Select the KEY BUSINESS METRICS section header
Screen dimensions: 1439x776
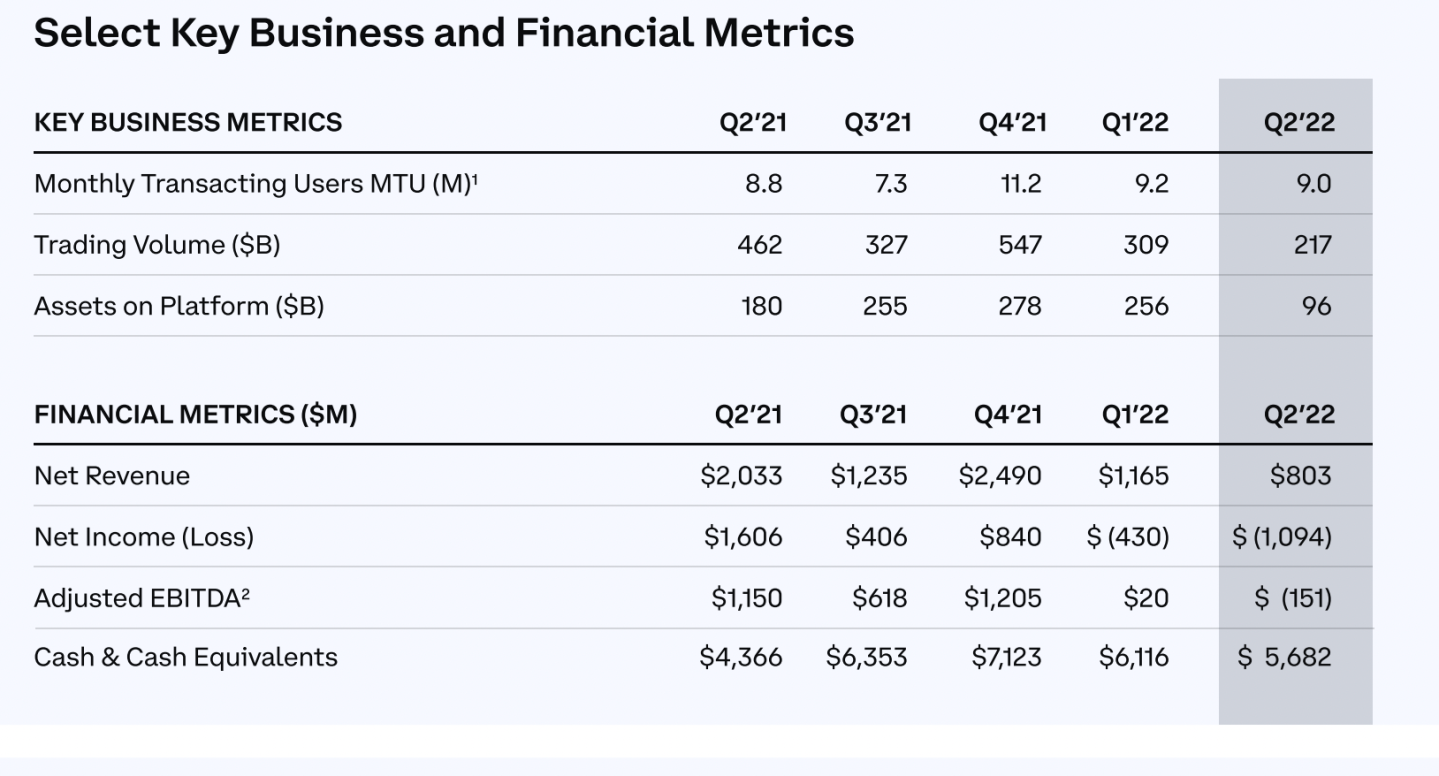pos(188,123)
